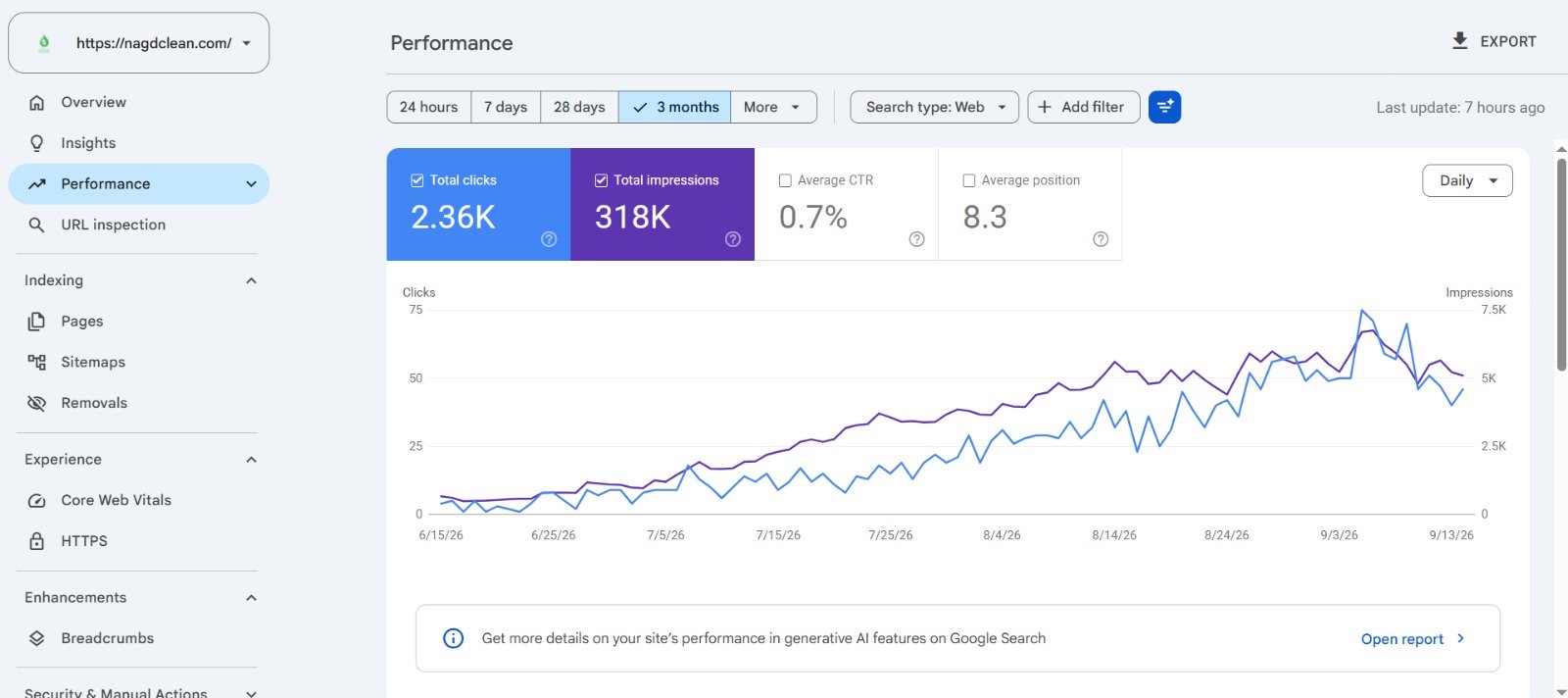Click the Breadcrumbs layers icon
Viewport: 1568px width, 698px height.
[x=36, y=638]
